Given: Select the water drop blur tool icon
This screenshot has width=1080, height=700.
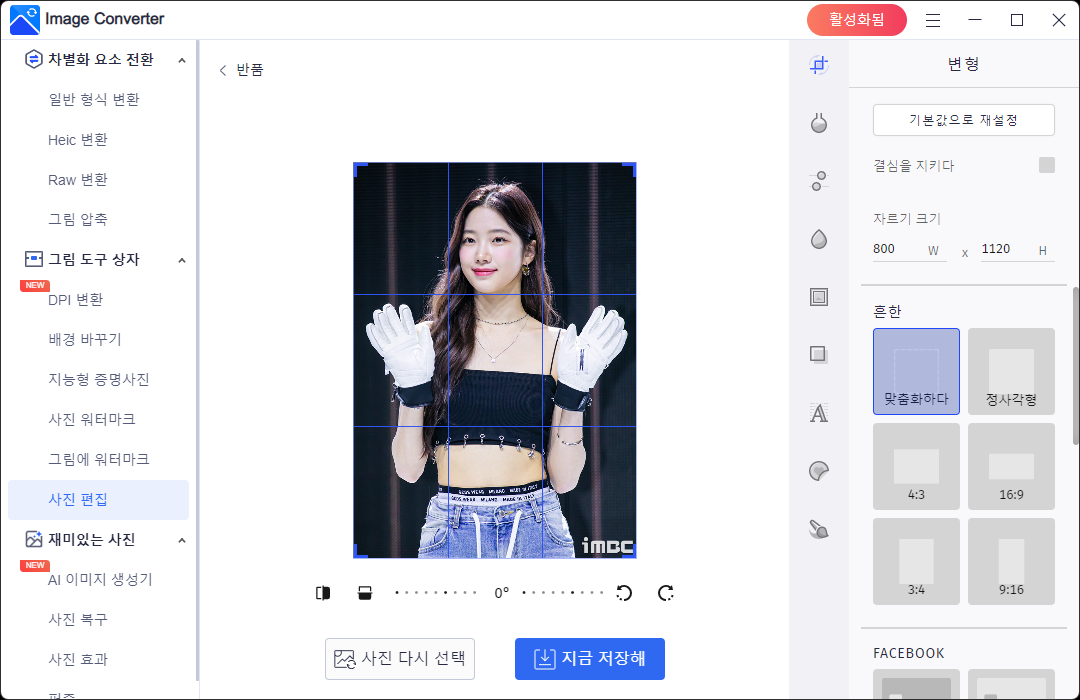Looking at the screenshot, I should (x=818, y=239).
